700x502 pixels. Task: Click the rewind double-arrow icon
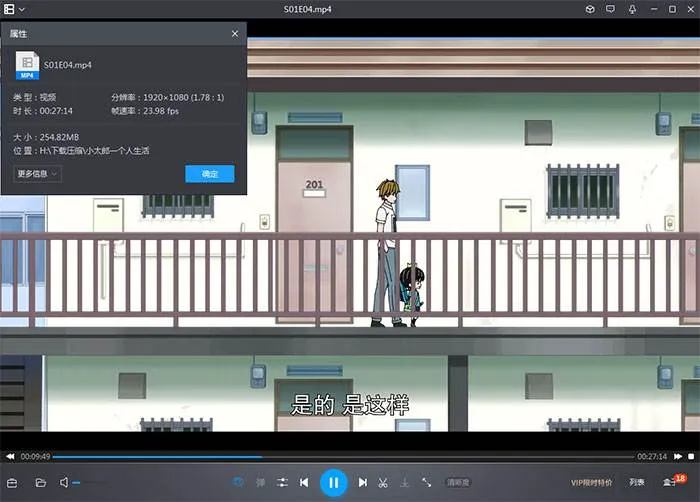pos(10,456)
